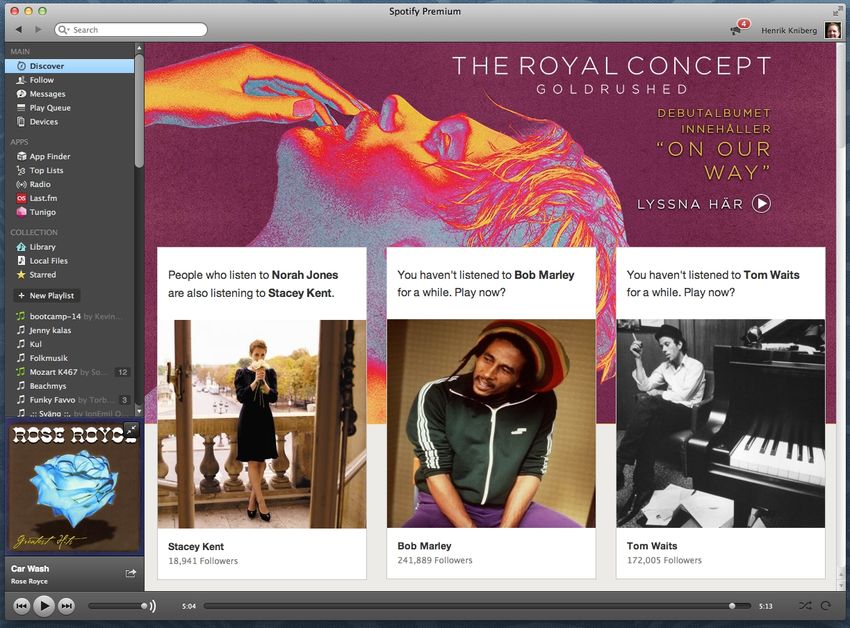This screenshot has height=628, width=850.
Task: Open the bootcamp-14 playlist
Action: pos(69,316)
